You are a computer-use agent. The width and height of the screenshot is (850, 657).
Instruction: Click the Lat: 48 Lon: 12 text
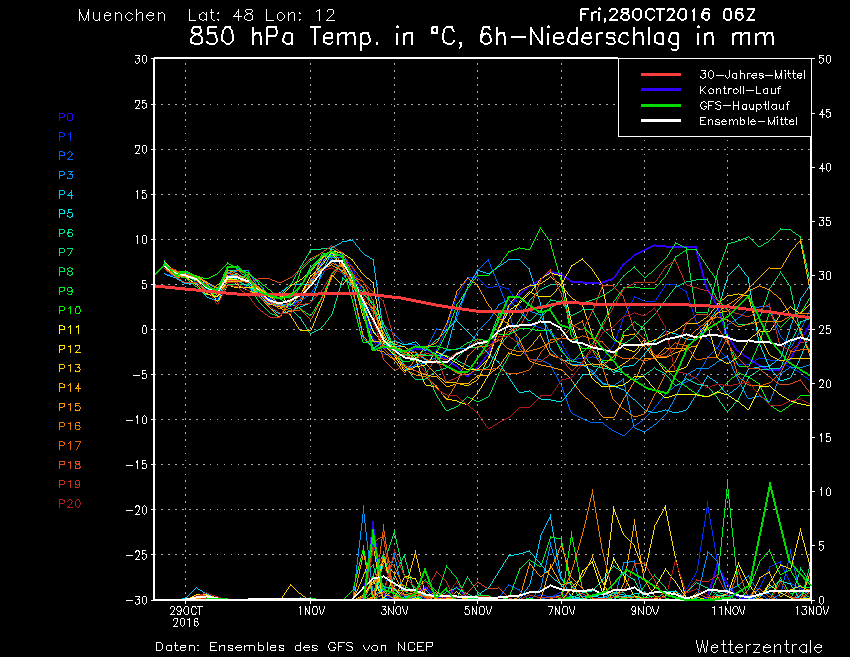[261, 15]
